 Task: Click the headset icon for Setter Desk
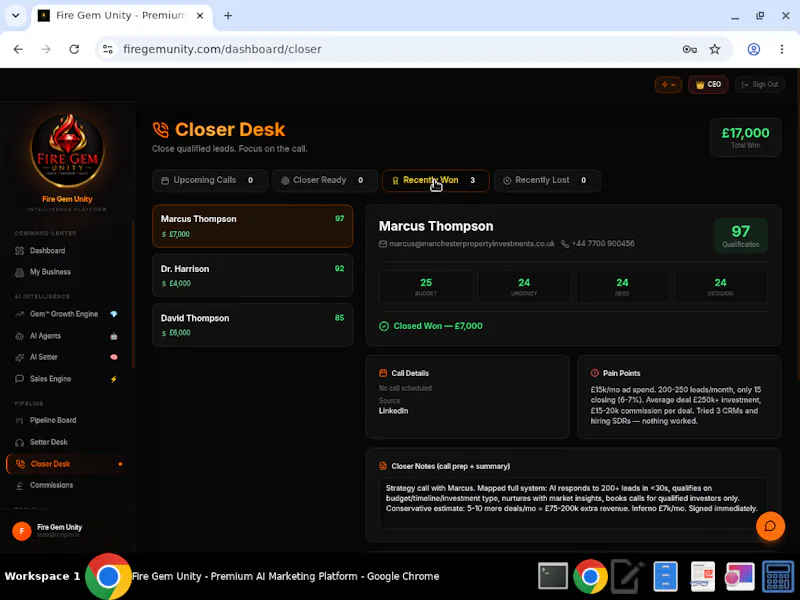[19, 443]
